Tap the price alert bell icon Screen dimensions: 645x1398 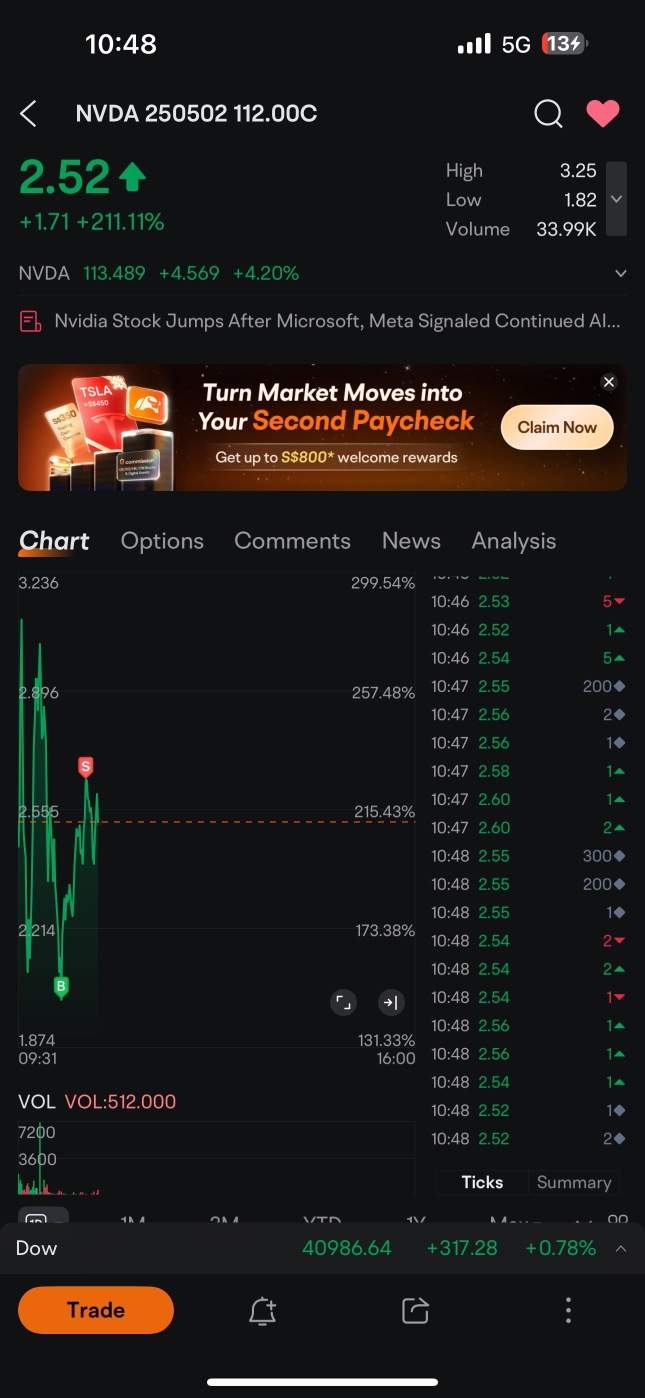pos(262,1310)
